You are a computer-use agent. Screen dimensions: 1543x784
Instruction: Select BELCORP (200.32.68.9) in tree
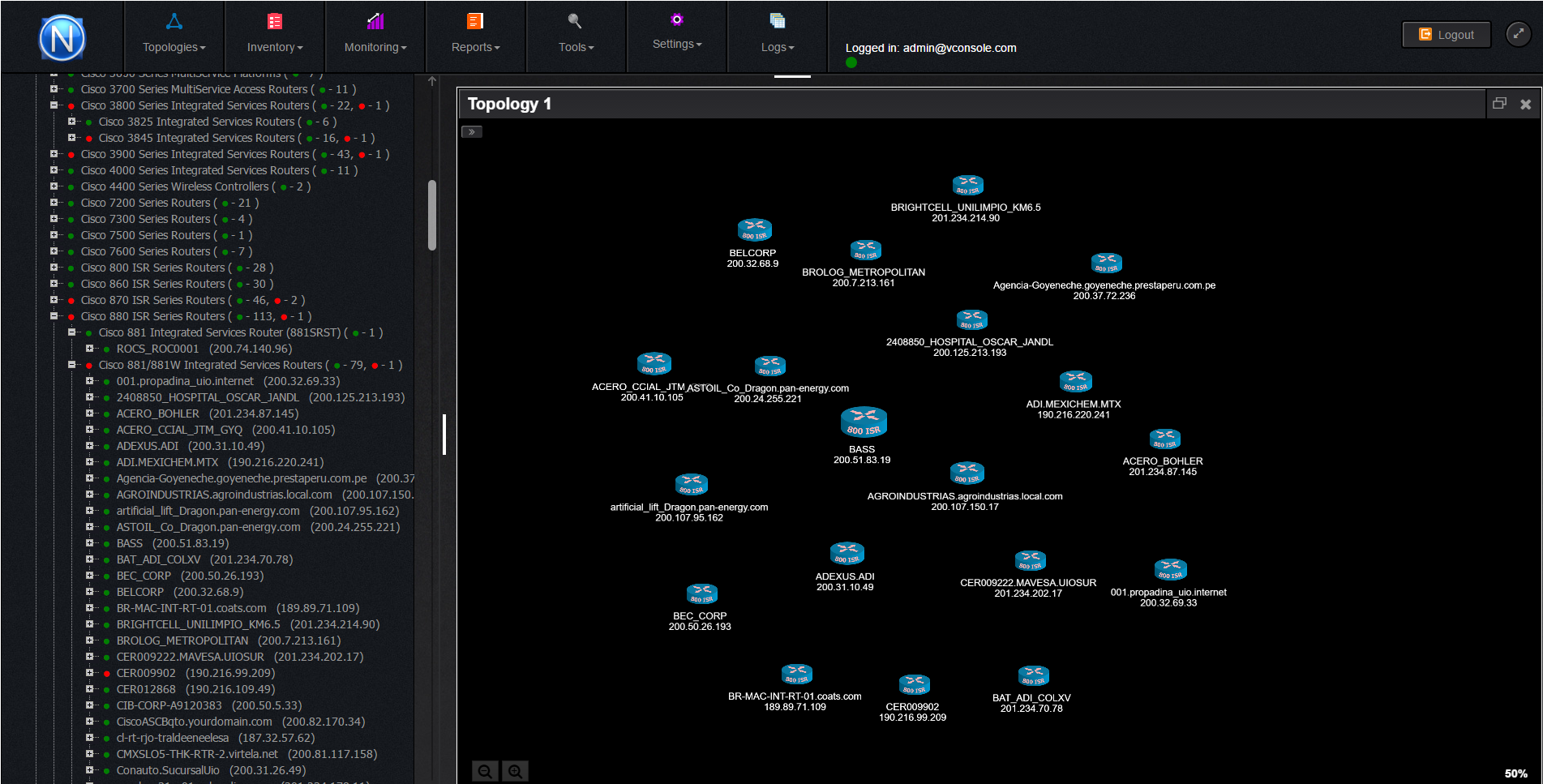(x=180, y=592)
